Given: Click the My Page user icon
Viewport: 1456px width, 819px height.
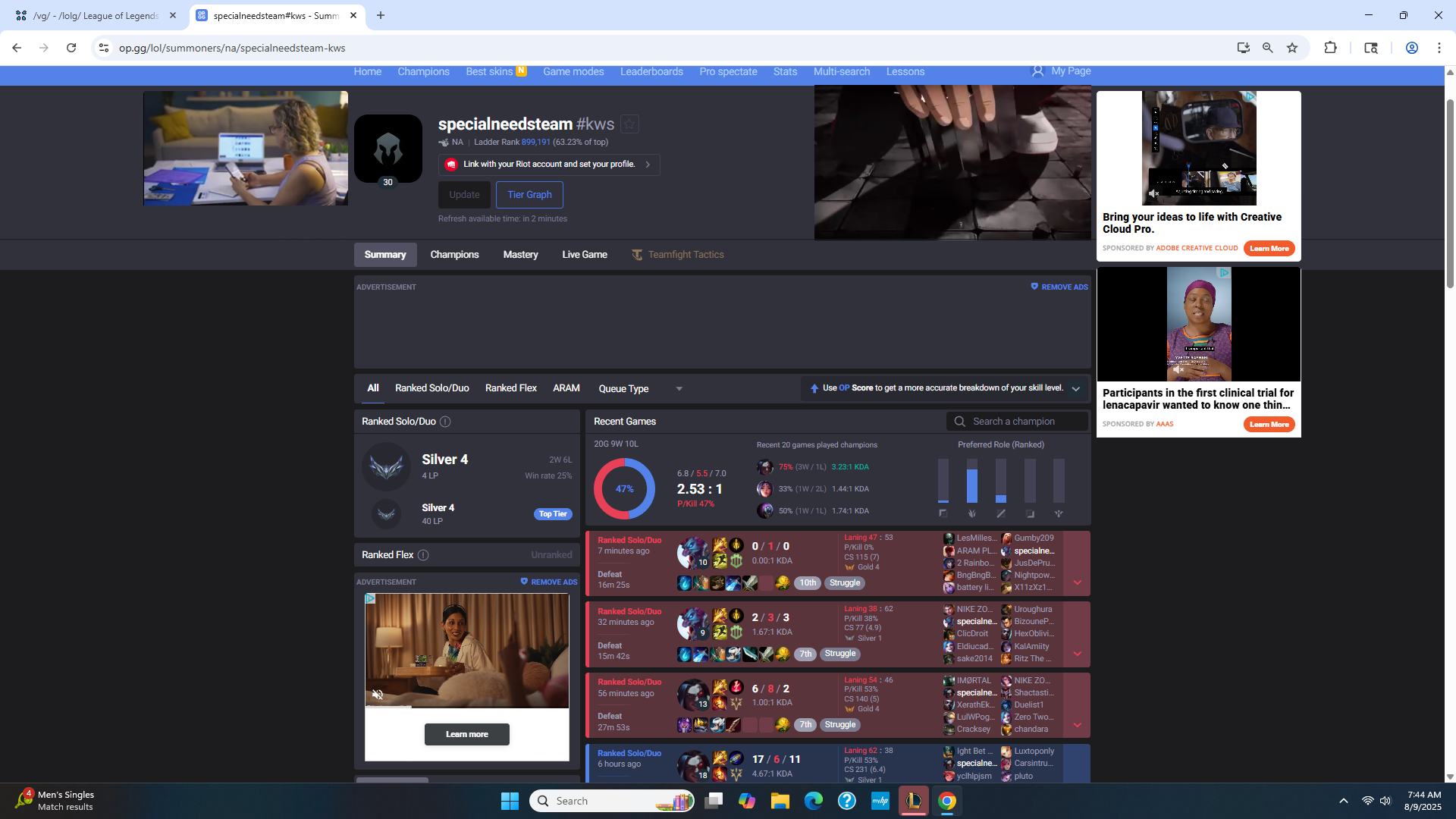Looking at the screenshot, I should (1038, 71).
